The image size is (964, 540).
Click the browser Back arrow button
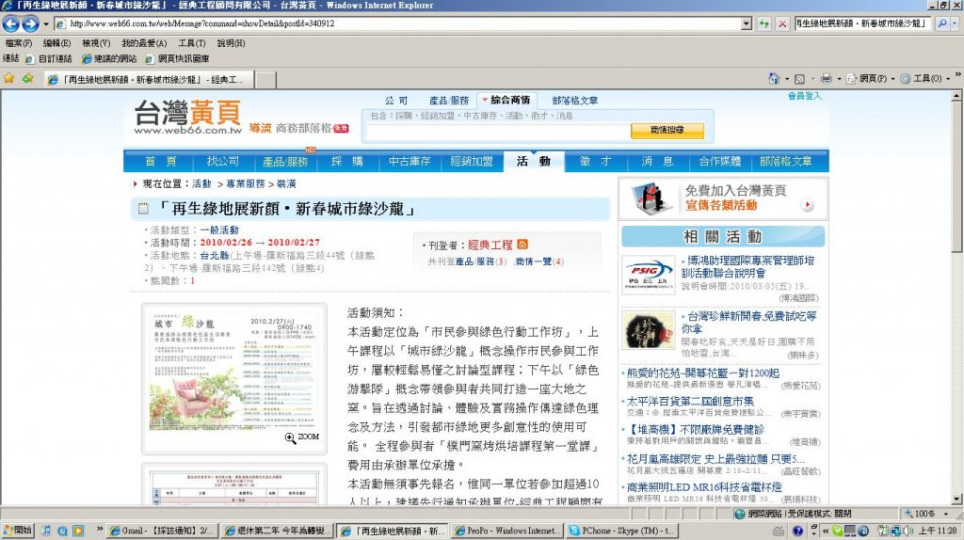point(11,24)
